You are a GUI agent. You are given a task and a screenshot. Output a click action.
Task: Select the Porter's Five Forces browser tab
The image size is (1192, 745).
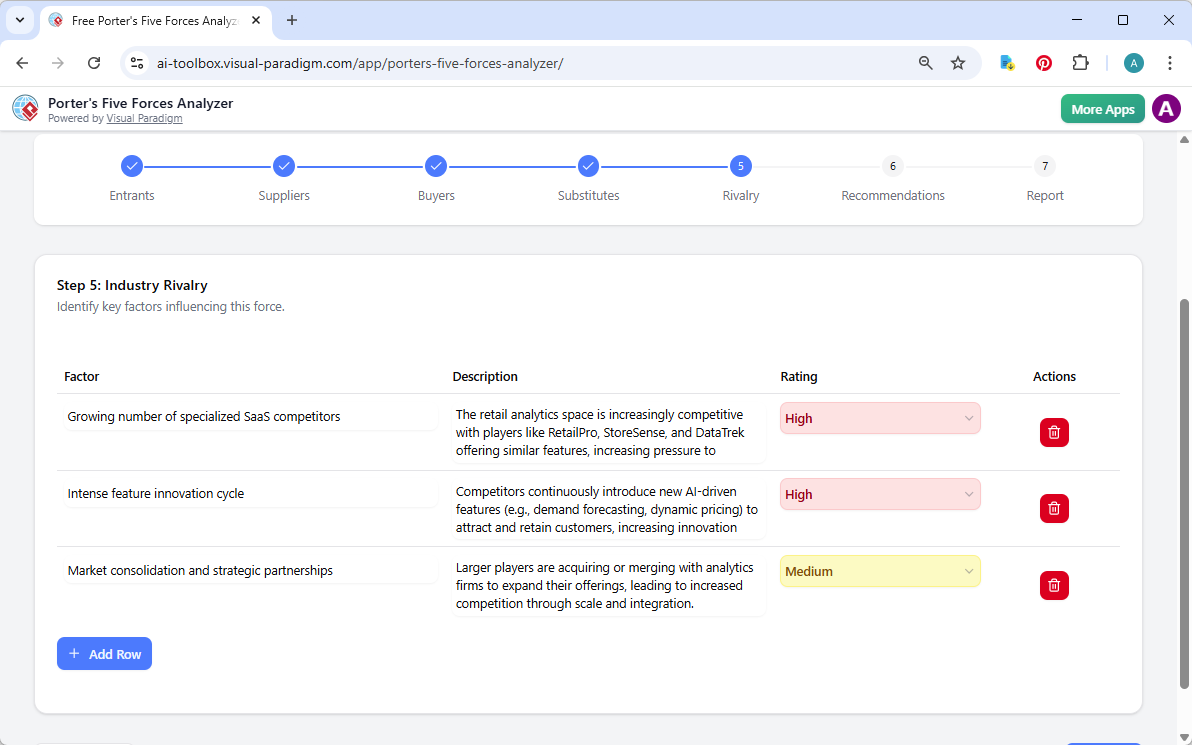click(x=148, y=20)
